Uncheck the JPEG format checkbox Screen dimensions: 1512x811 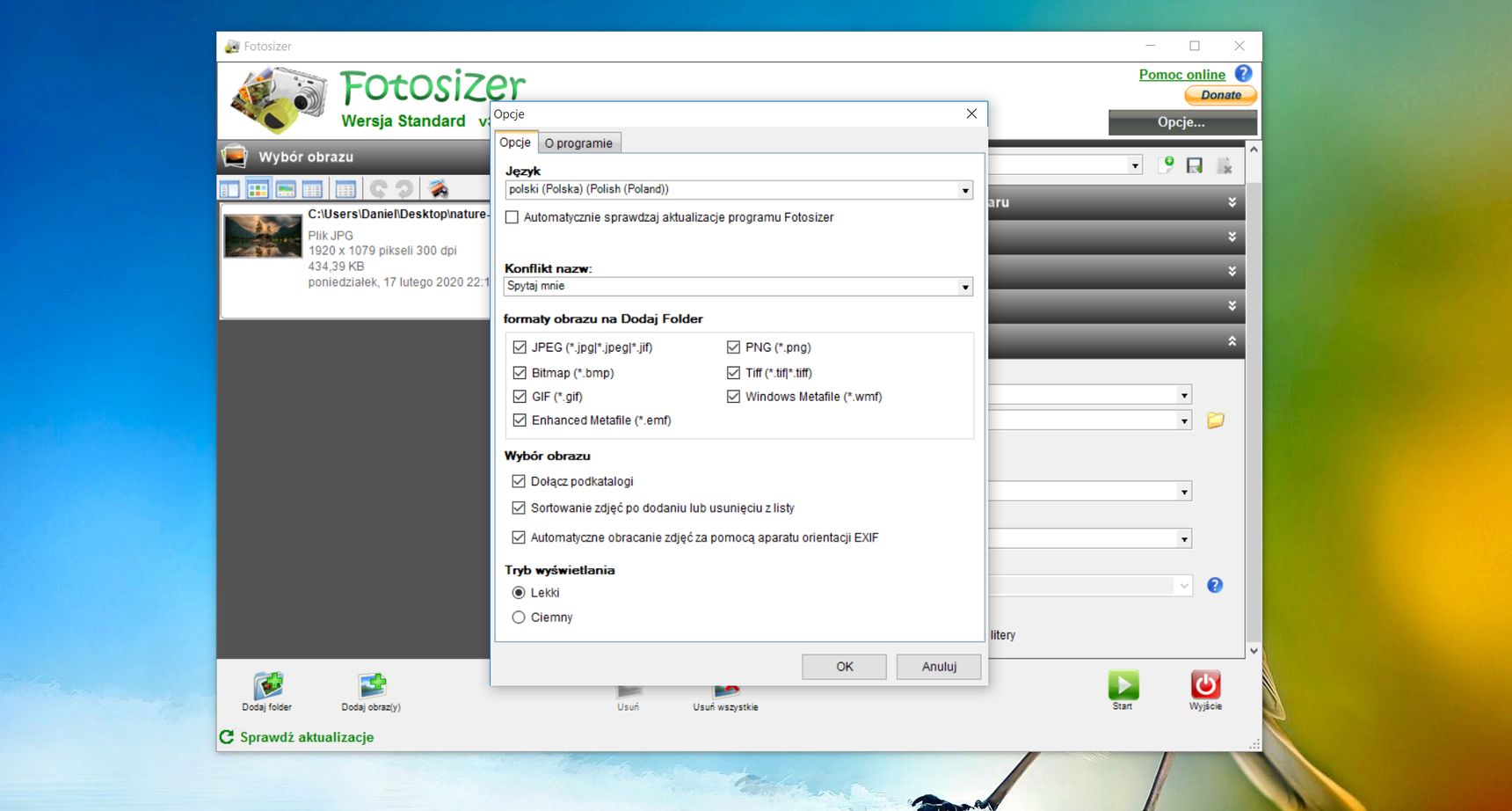pos(520,347)
